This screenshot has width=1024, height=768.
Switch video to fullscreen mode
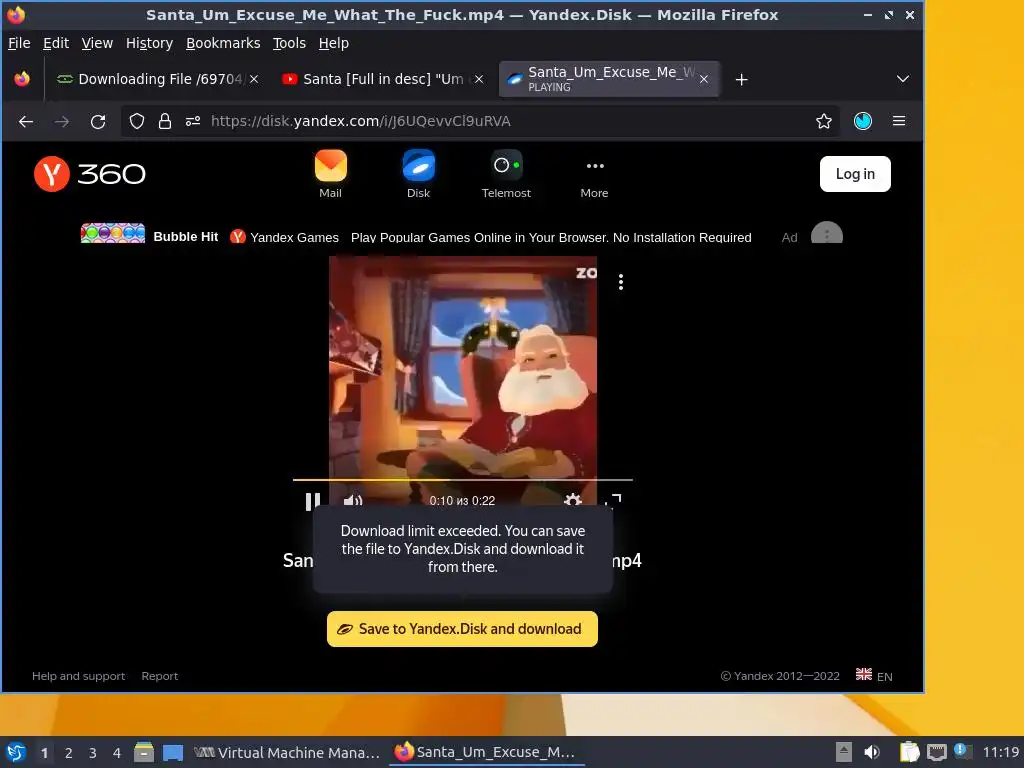[x=613, y=501]
